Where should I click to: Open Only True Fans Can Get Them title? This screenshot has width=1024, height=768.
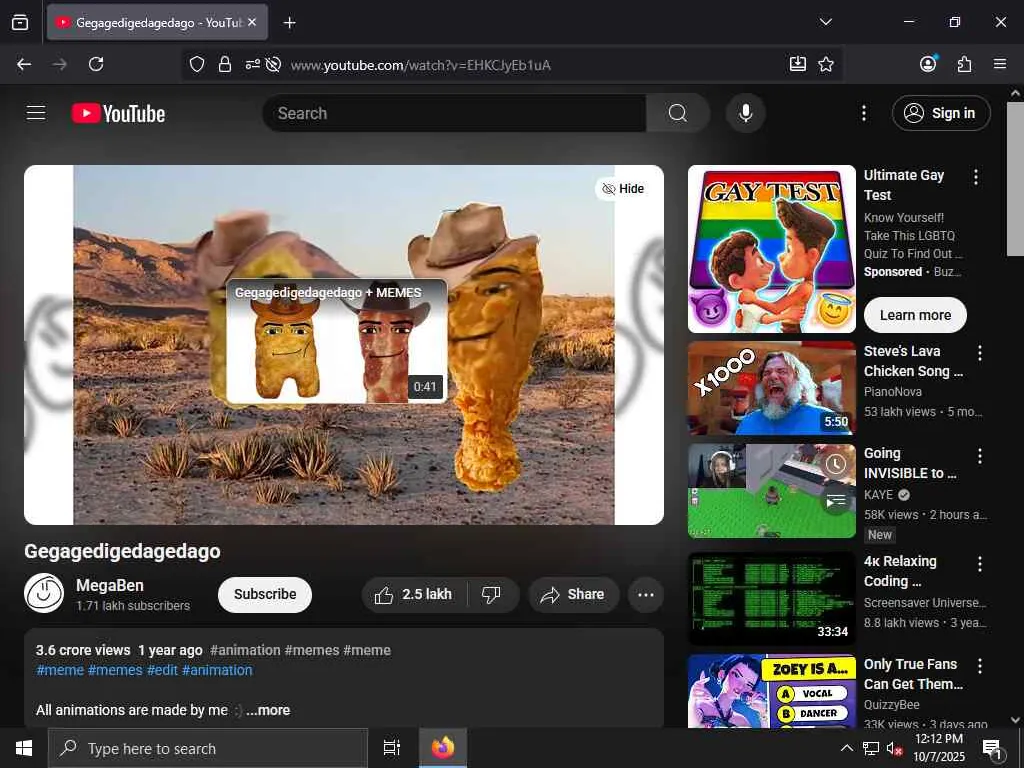pos(913,674)
